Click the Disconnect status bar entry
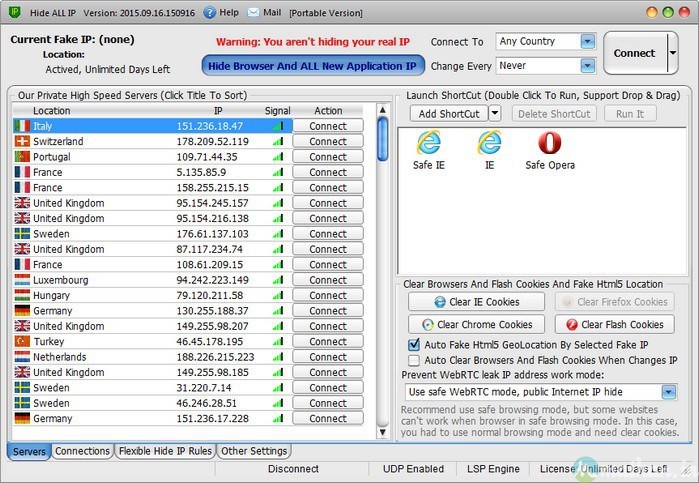This screenshot has width=699, height=483. pyautogui.click(x=293, y=469)
